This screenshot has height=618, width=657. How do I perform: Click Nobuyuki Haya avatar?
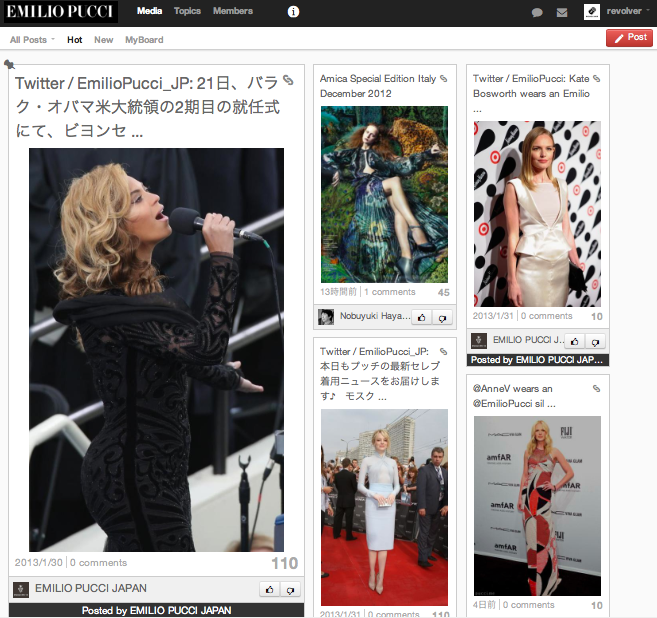pyautogui.click(x=326, y=317)
